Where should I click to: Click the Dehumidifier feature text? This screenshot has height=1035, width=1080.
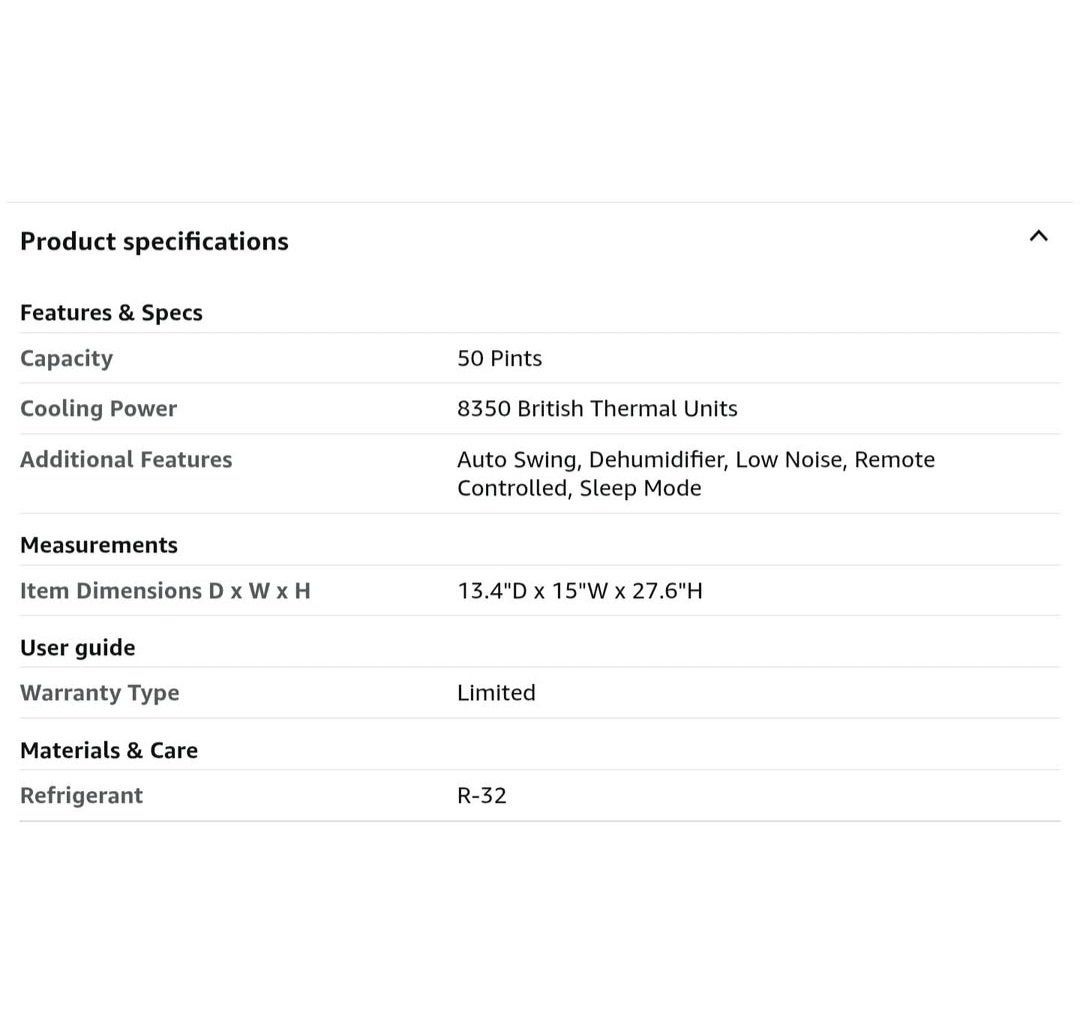click(x=656, y=460)
